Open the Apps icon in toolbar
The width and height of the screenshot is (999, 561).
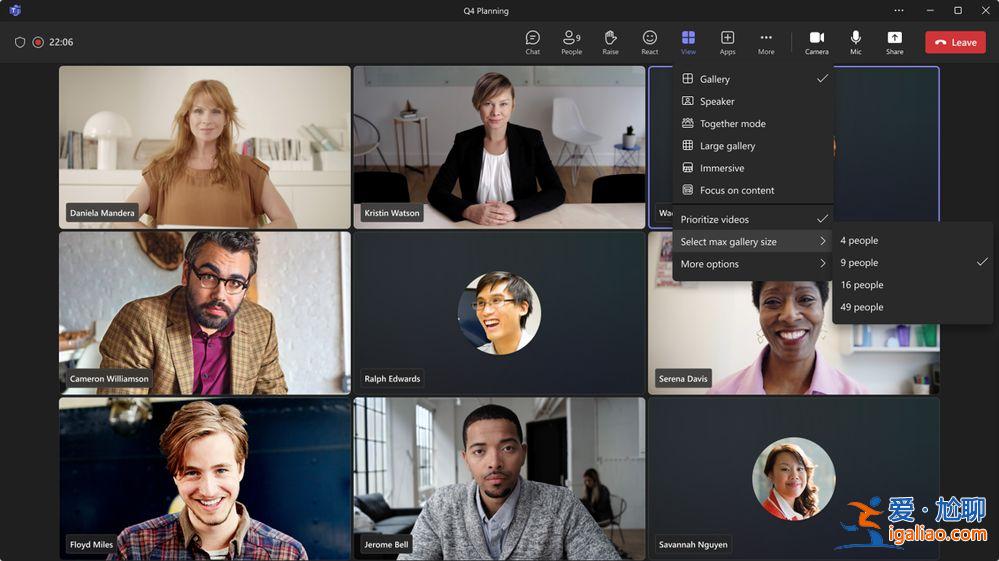pos(727,41)
